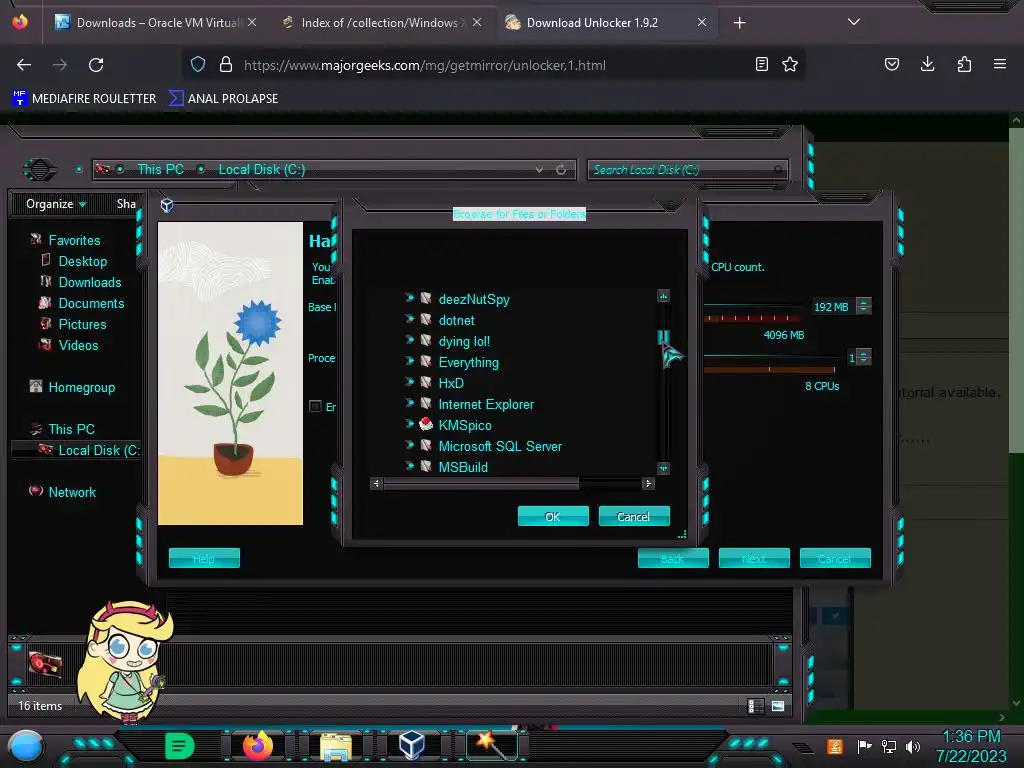Click the volume icon in system tray
1024x768 pixels.
[x=913, y=746]
